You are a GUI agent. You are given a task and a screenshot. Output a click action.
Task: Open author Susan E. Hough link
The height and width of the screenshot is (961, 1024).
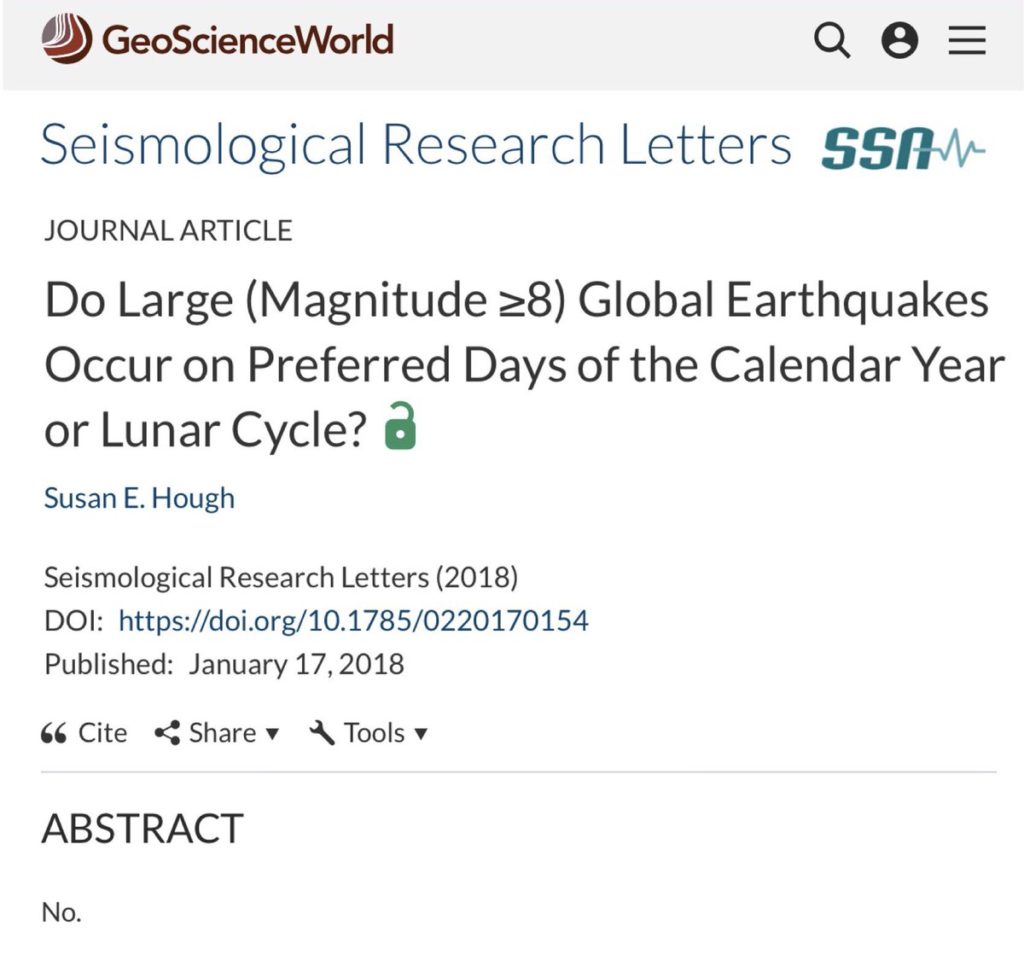tap(139, 498)
